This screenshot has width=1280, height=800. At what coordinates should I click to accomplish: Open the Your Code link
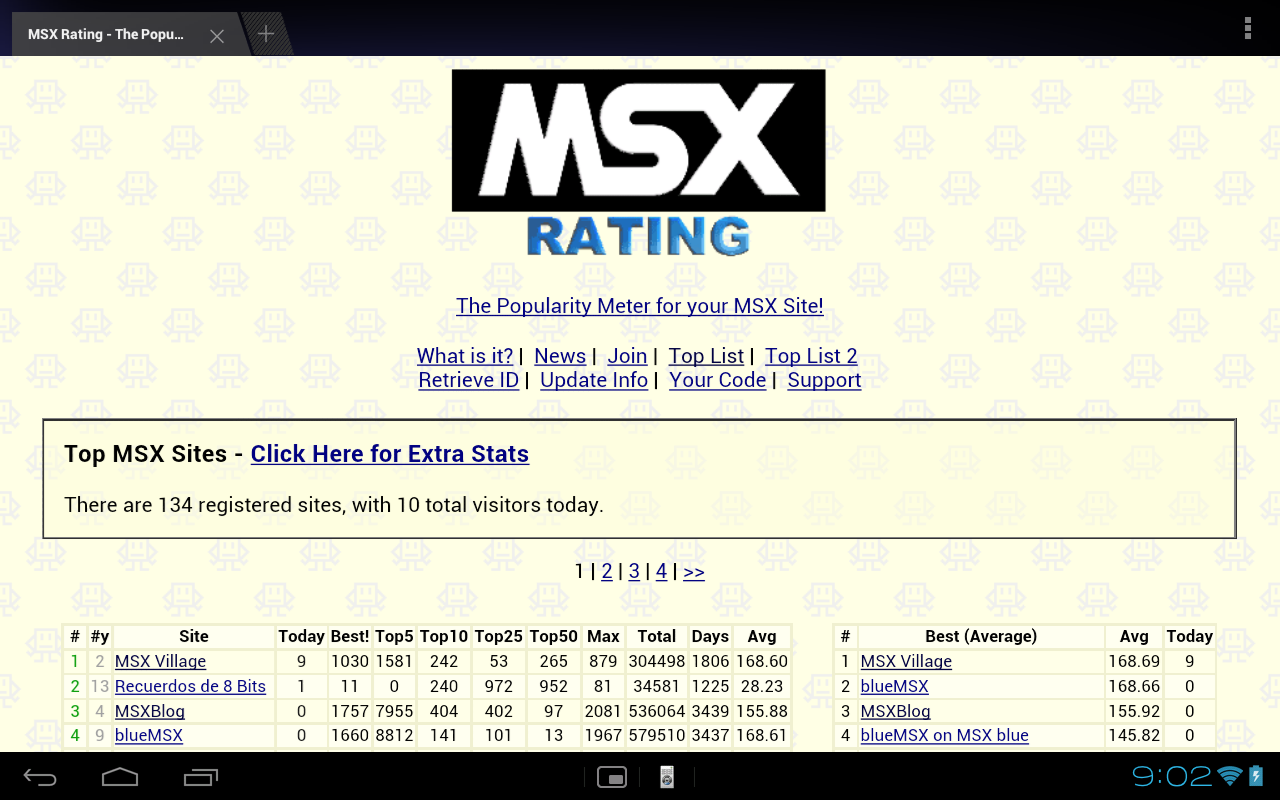[x=718, y=380]
